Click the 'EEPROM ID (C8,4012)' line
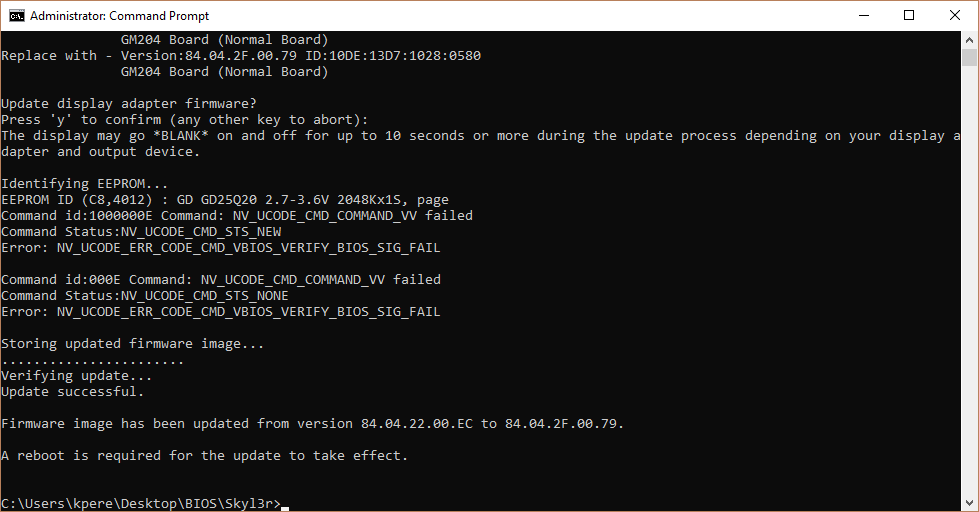The height and width of the screenshot is (512, 979). [225, 200]
